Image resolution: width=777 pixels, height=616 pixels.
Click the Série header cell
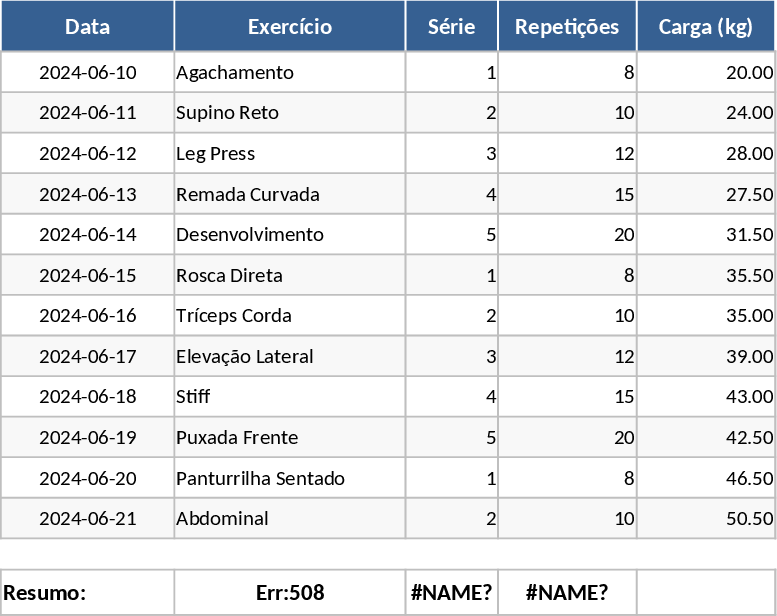point(451,27)
